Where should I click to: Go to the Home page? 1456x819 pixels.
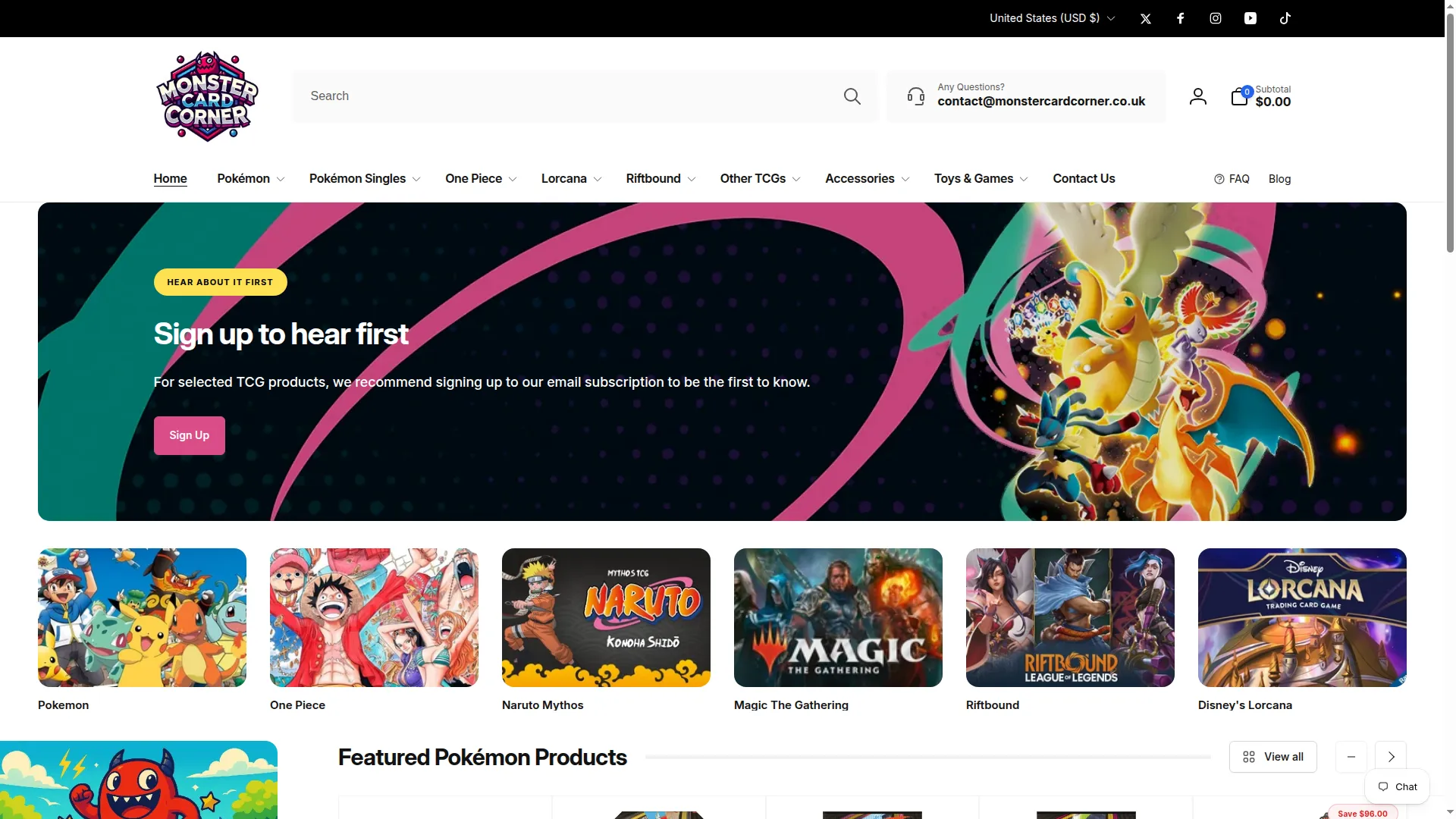tap(170, 179)
